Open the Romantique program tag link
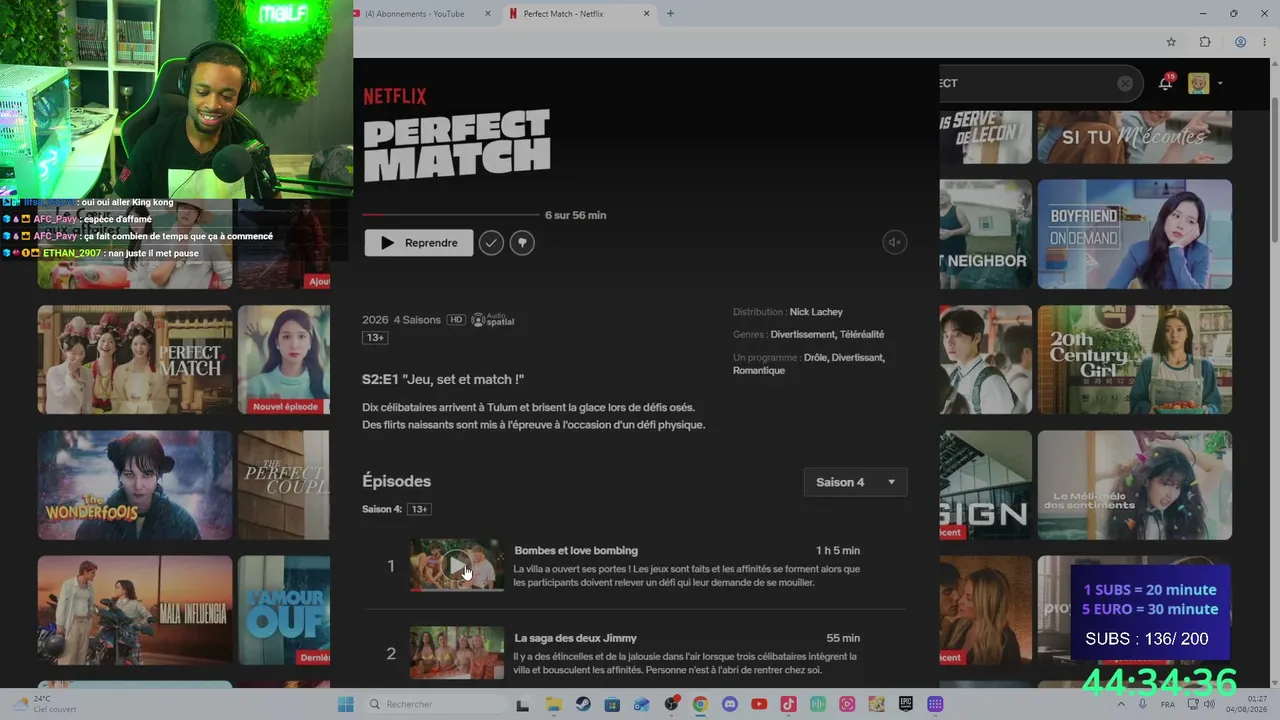Screen dimensions: 1280x720 click(759, 371)
